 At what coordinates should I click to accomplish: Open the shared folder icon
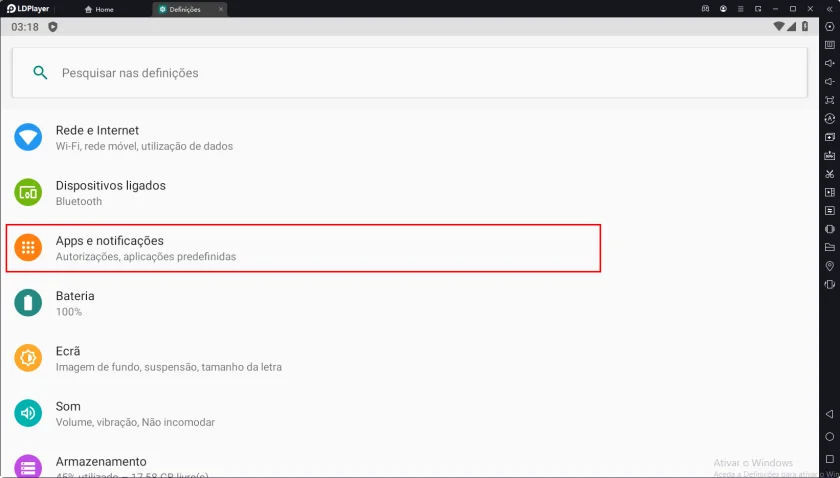(x=830, y=247)
